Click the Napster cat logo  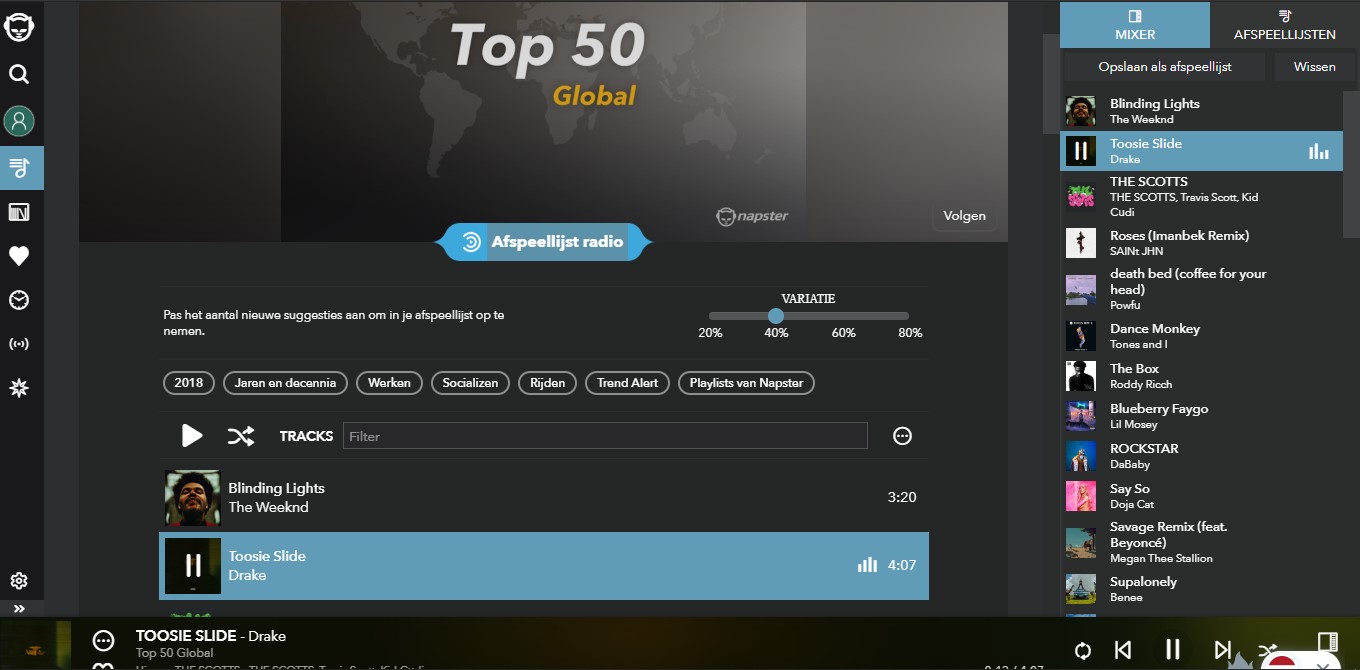coord(19,26)
